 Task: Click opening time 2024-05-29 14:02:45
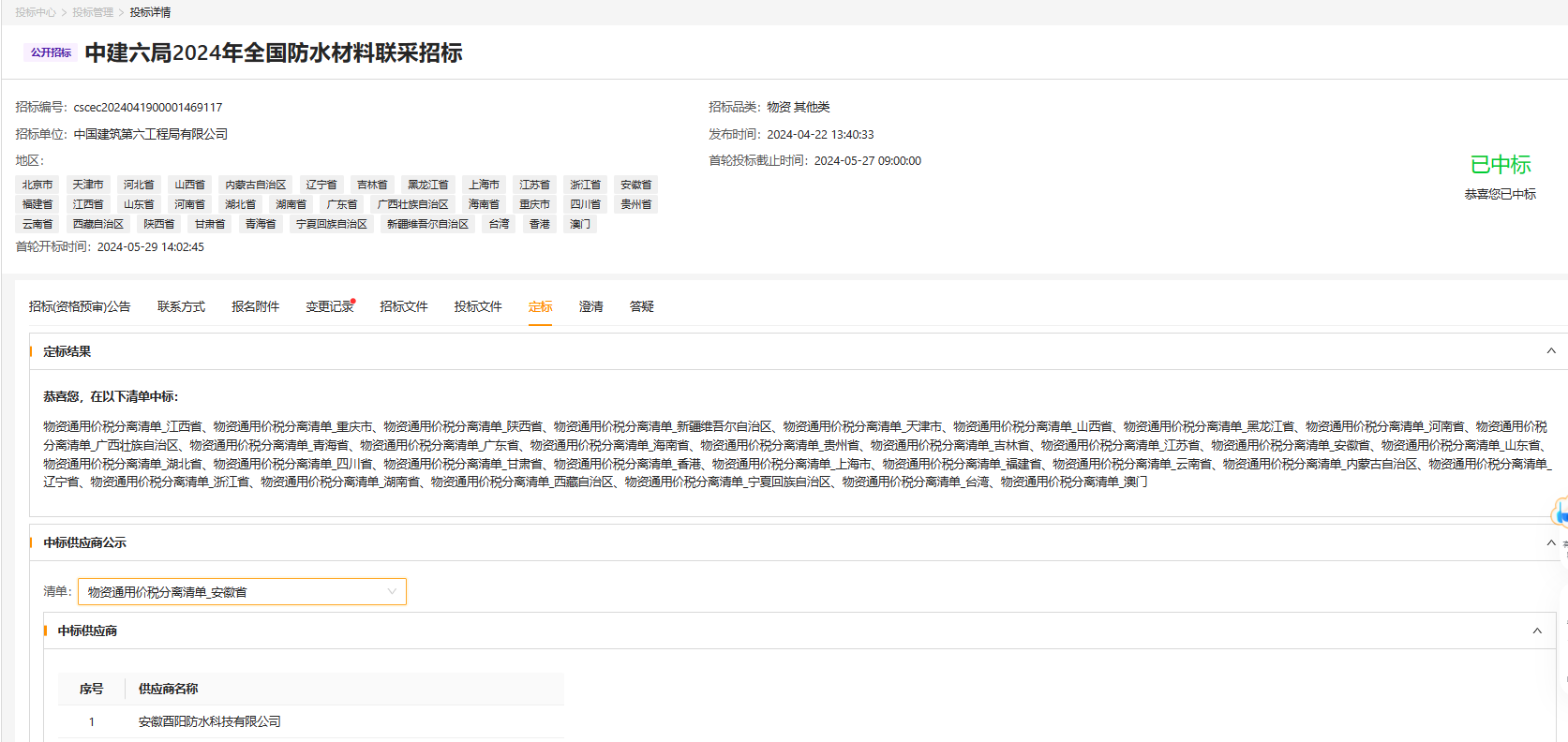point(151,247)
